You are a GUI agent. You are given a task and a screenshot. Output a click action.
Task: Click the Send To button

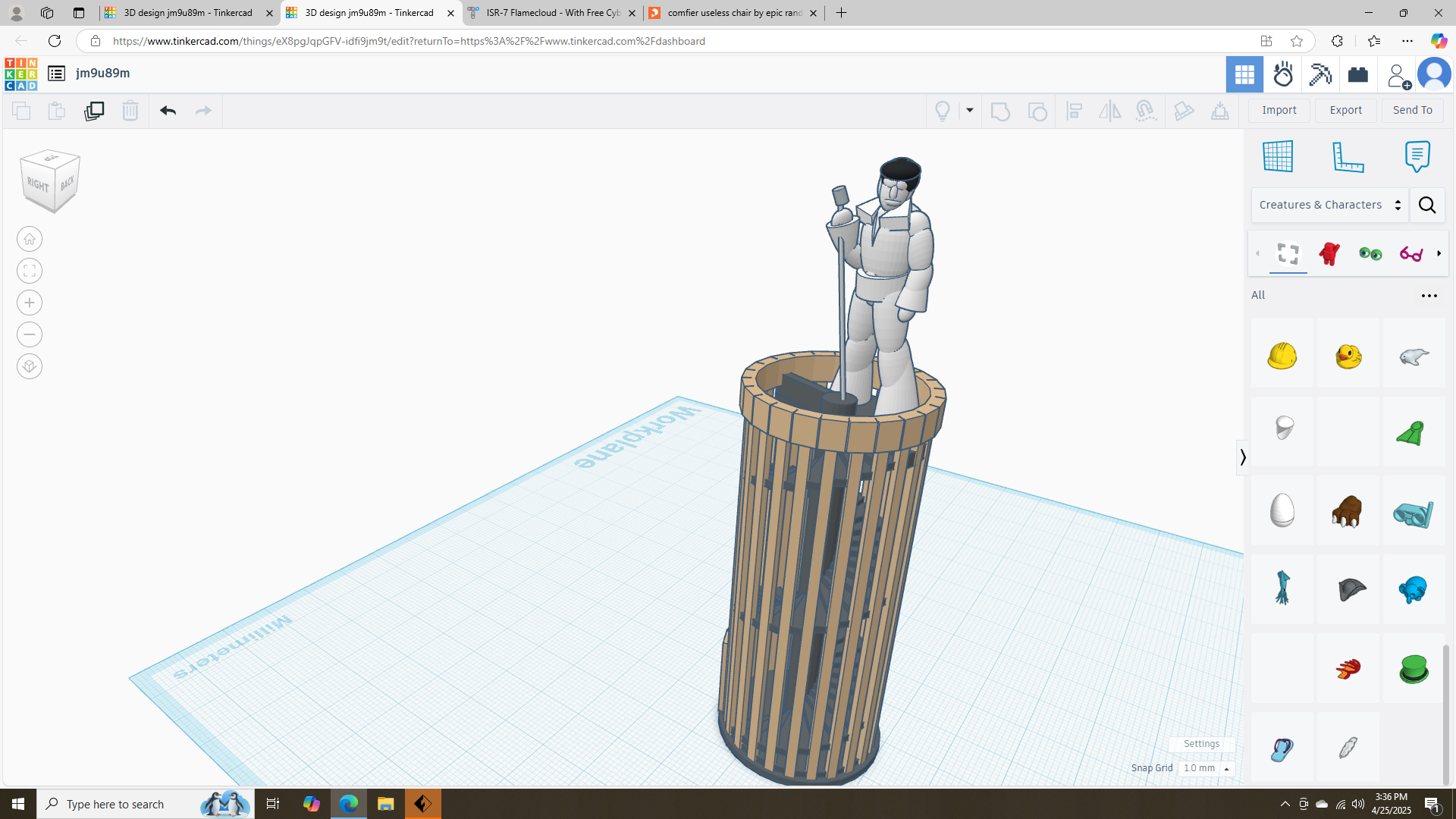coord(1413,110)
